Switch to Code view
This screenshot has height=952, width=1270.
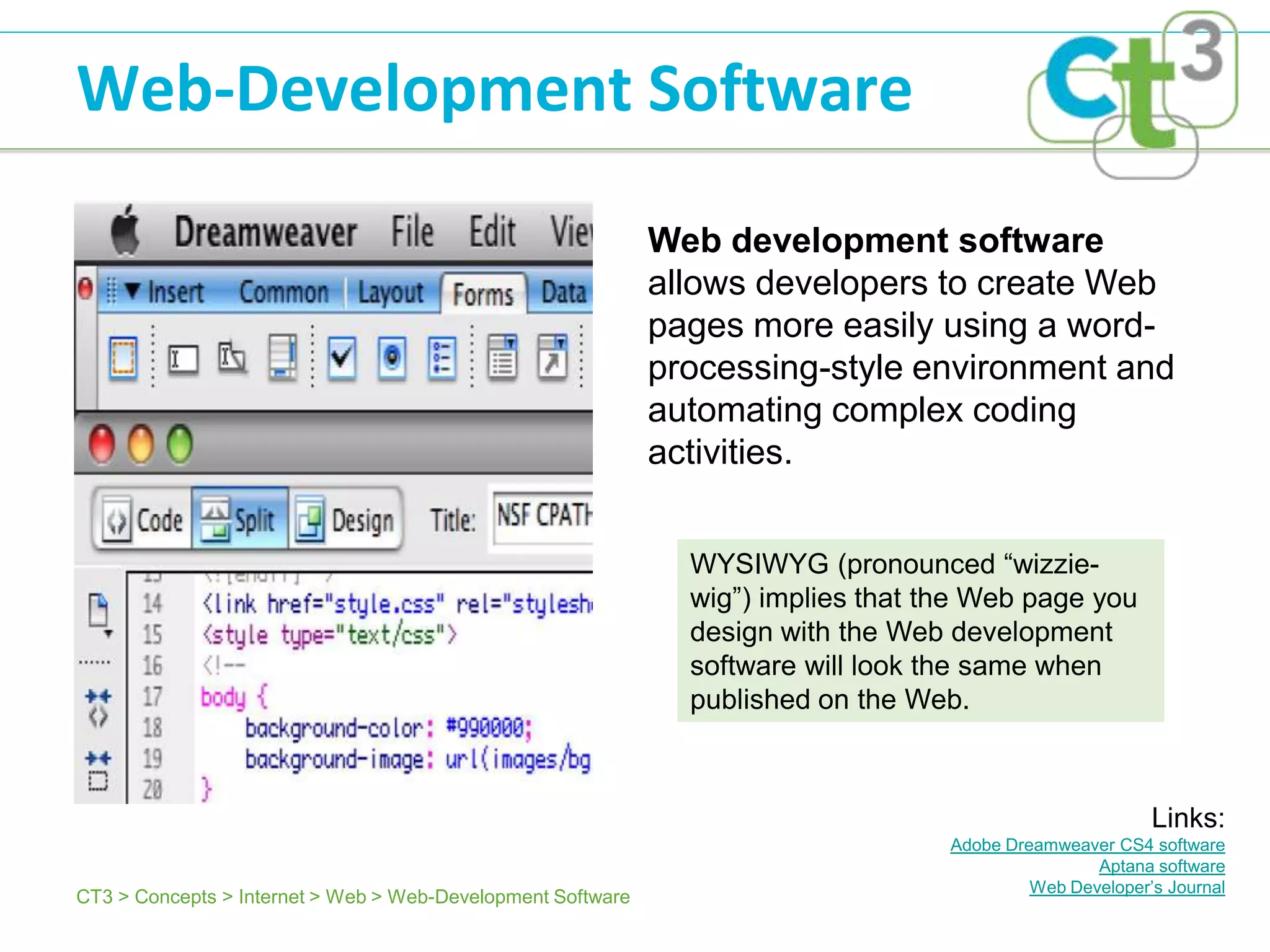[x=143, y=519]
